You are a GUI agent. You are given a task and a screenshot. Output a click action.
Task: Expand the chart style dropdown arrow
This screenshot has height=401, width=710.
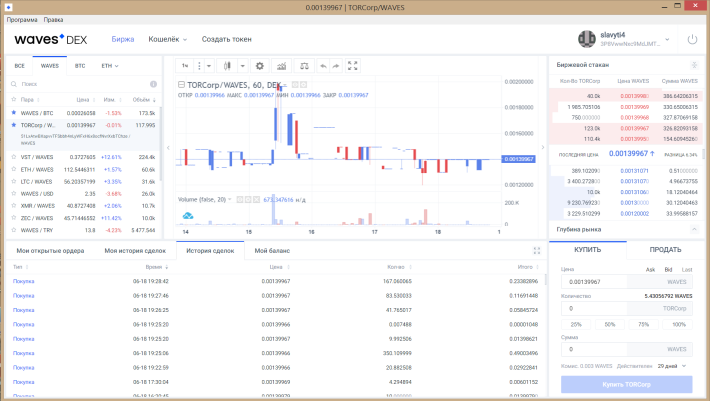(x=243, y=66)
